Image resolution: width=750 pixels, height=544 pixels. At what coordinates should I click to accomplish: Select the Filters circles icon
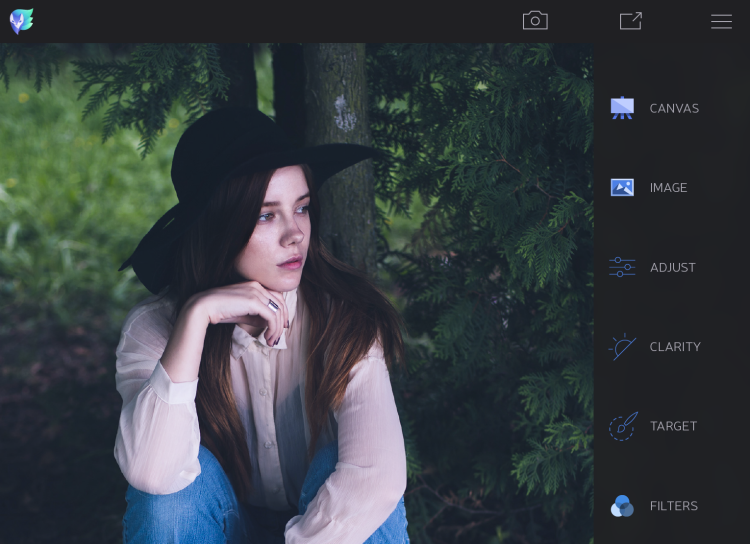[622, 506]
